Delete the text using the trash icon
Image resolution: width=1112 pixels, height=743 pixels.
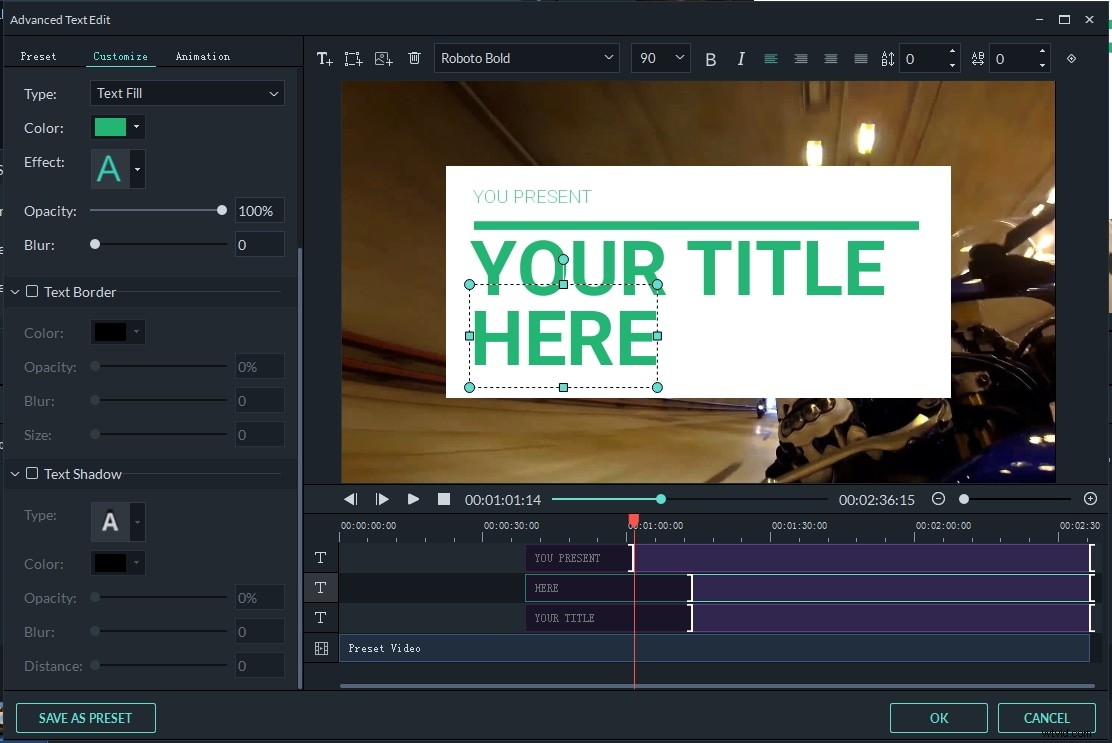414,58
